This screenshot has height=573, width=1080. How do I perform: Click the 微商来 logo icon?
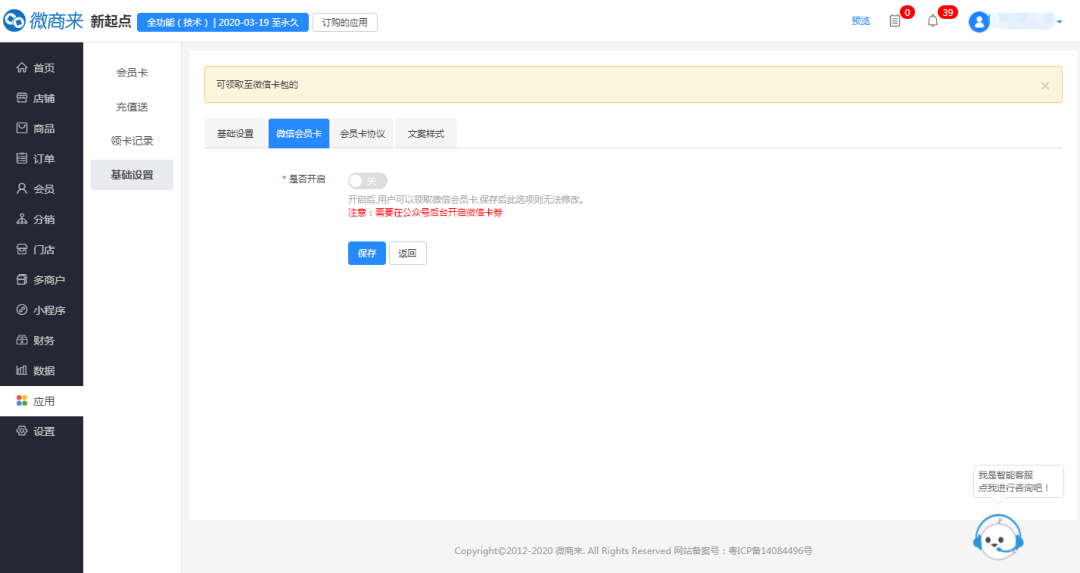click(15, 21)
